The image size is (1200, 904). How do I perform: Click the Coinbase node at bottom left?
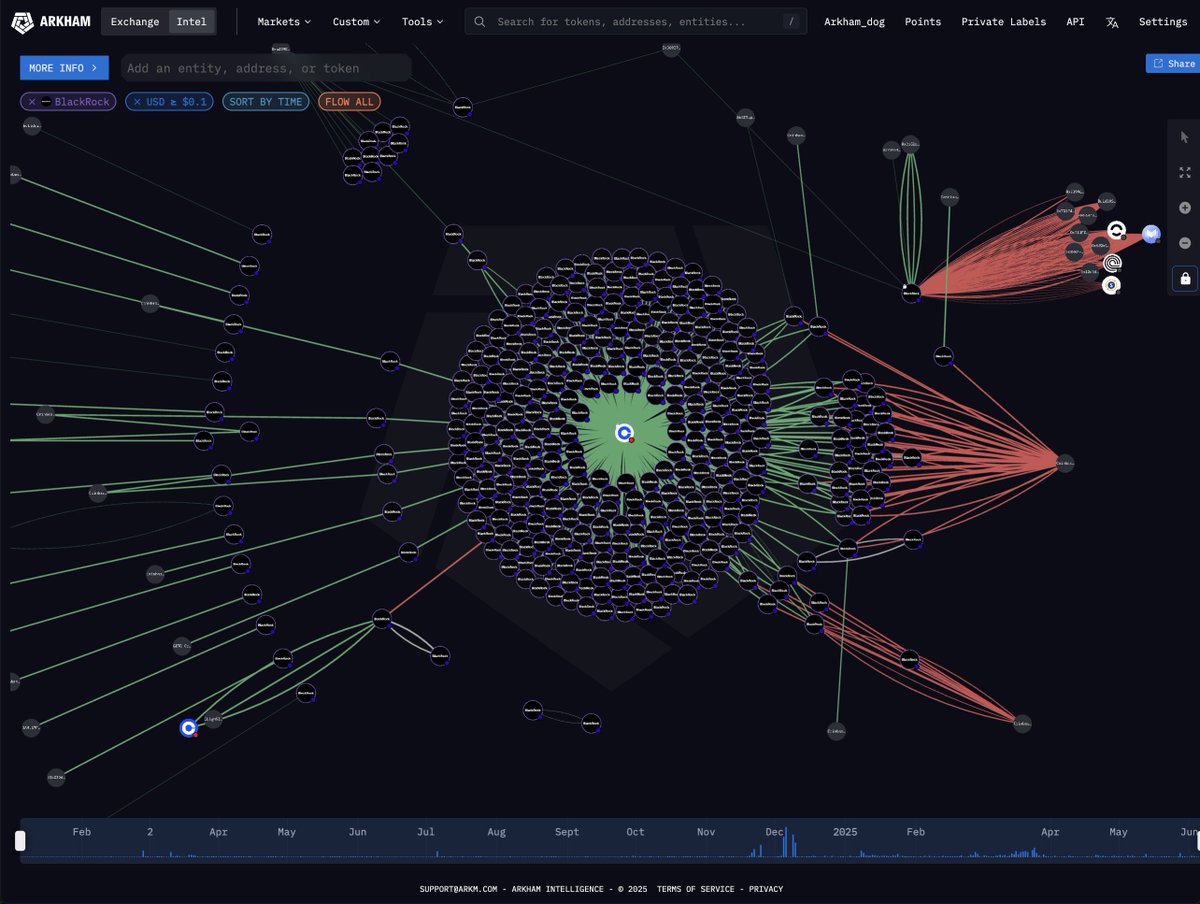(188, 728)
